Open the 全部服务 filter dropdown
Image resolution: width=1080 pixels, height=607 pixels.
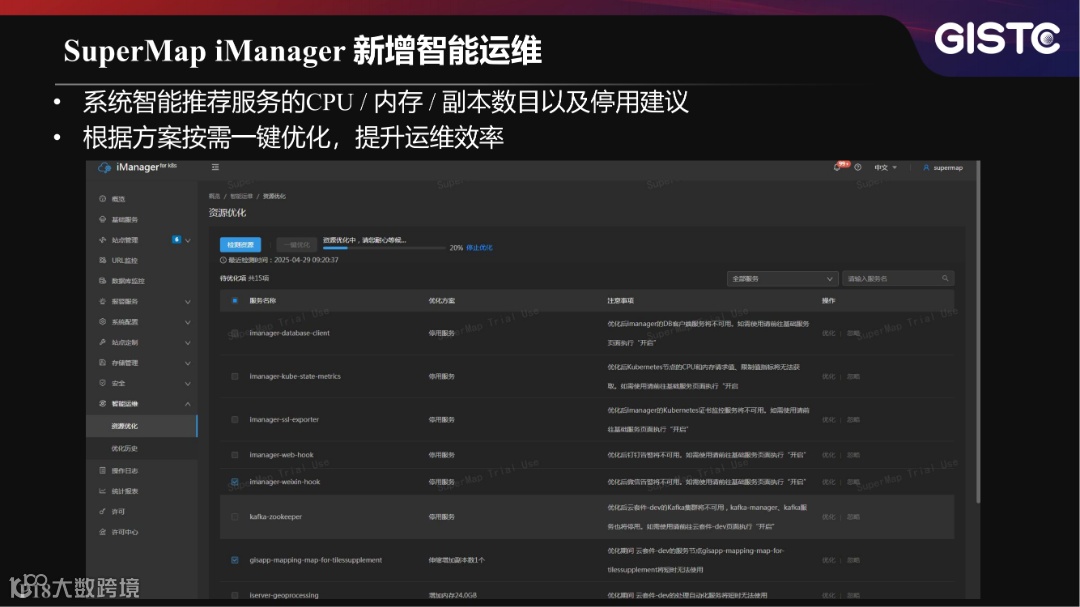pos(782,278)
